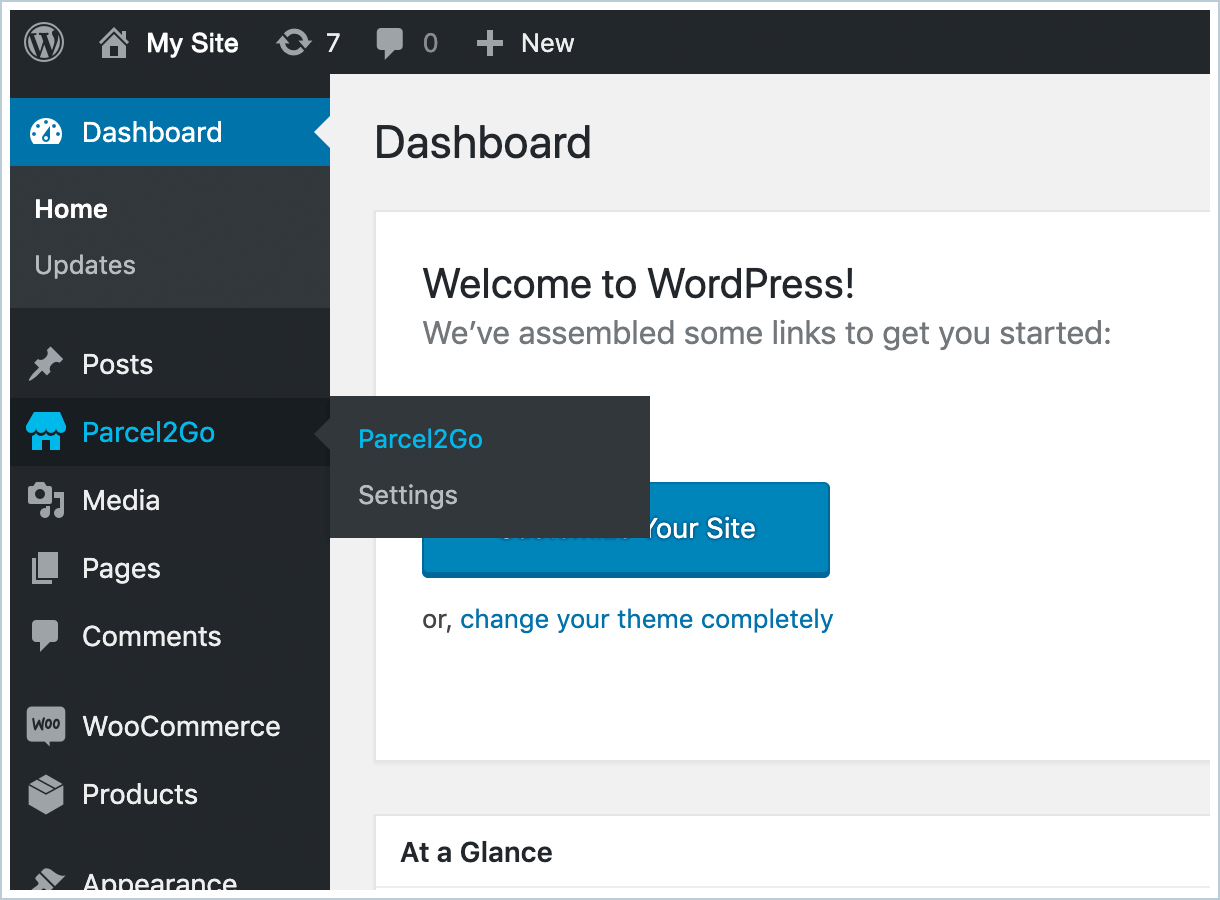
Task: Select Parcel2Go in the flyout submenu
Action: 420,439
